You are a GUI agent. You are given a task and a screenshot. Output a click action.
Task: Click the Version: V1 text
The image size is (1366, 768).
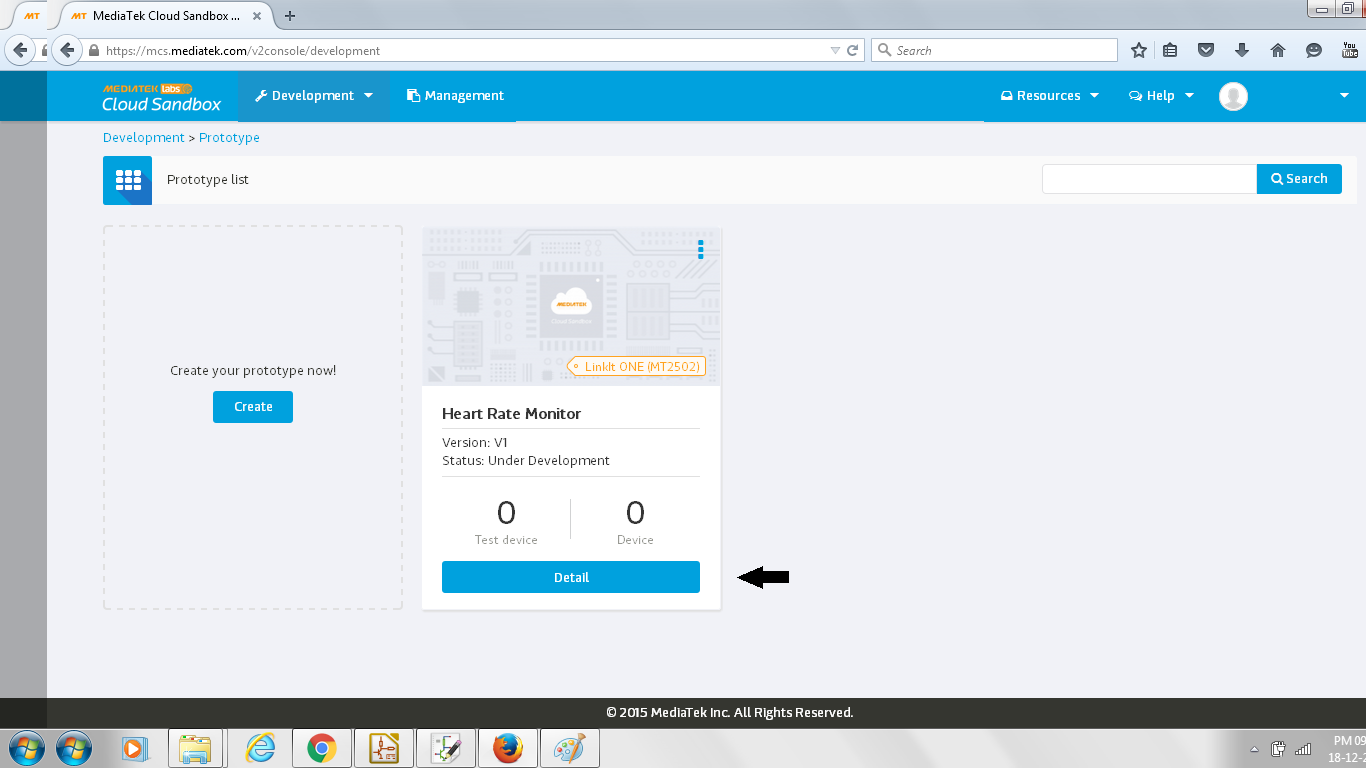tap(475, 442)
